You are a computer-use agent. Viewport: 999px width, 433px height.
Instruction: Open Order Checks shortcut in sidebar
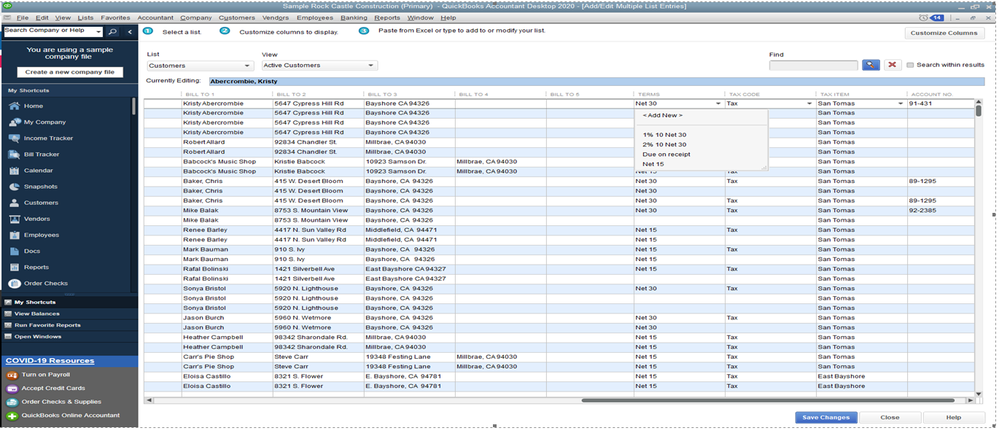38,283
